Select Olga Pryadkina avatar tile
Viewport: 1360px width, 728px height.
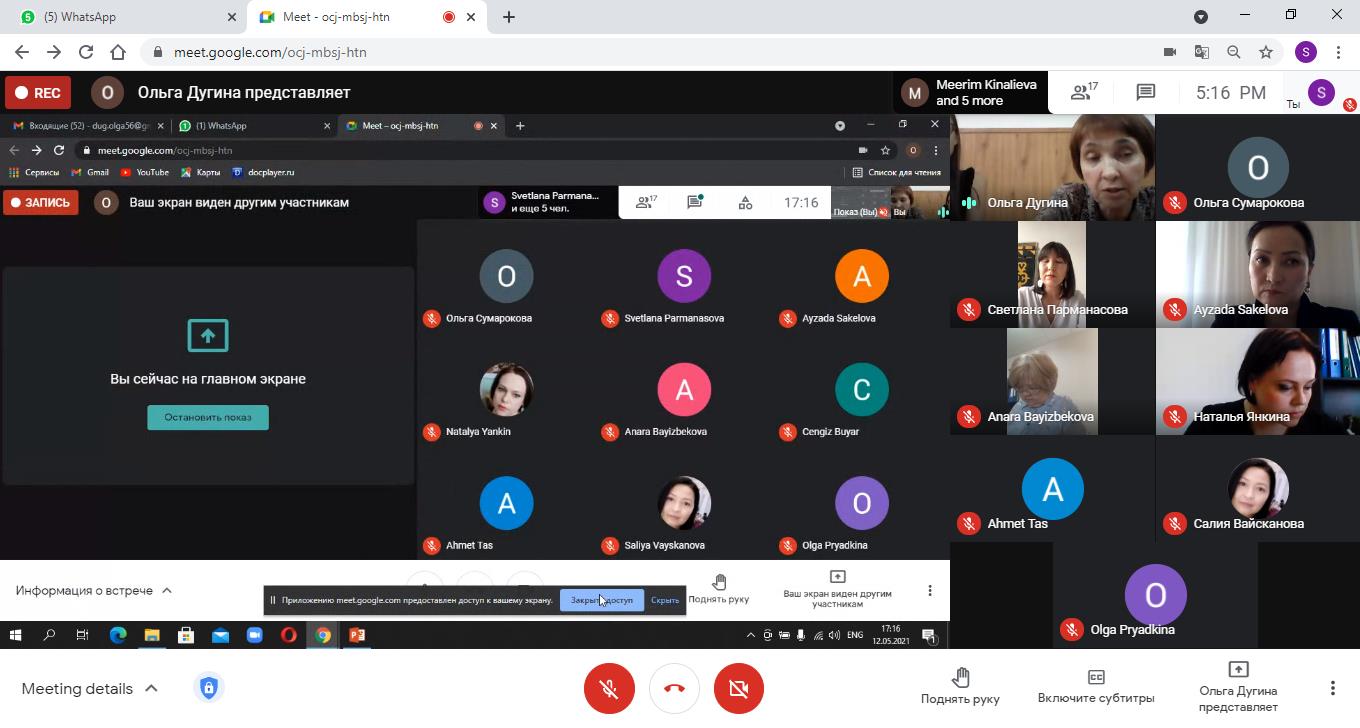(1155, 595)
